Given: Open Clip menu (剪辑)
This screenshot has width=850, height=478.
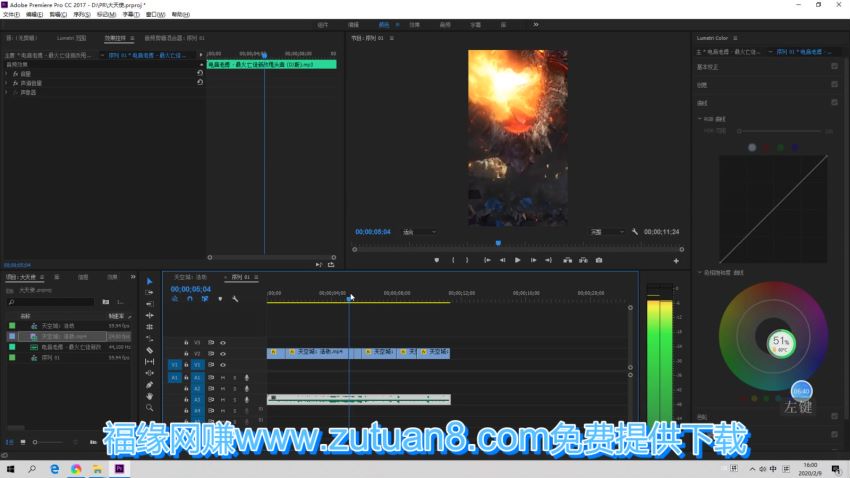Looking at the screenshot, I should coord(57,15).
